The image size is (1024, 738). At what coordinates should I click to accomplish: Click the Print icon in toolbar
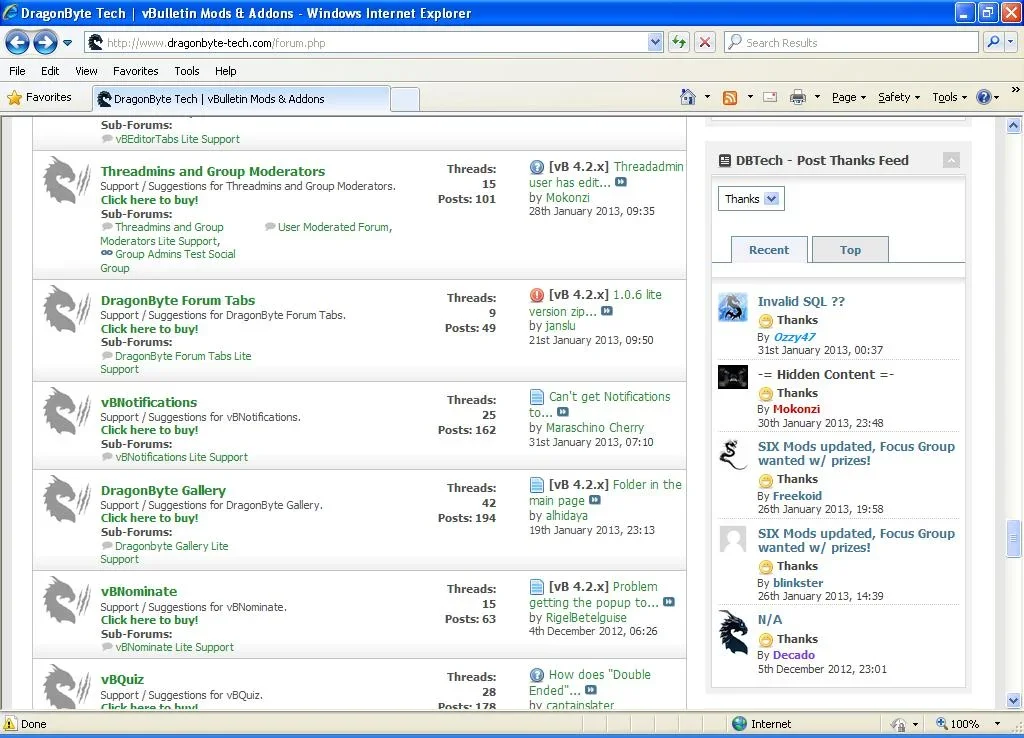pos(797,97)
